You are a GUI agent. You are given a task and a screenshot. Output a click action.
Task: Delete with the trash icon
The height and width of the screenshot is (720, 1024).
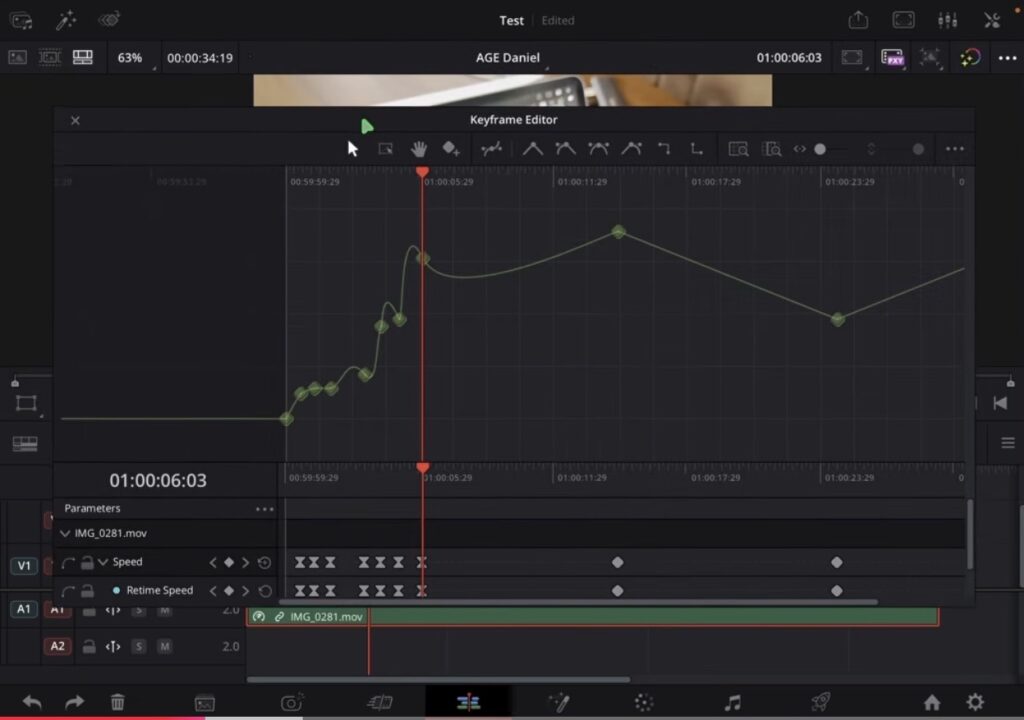(x=118, y=702)
